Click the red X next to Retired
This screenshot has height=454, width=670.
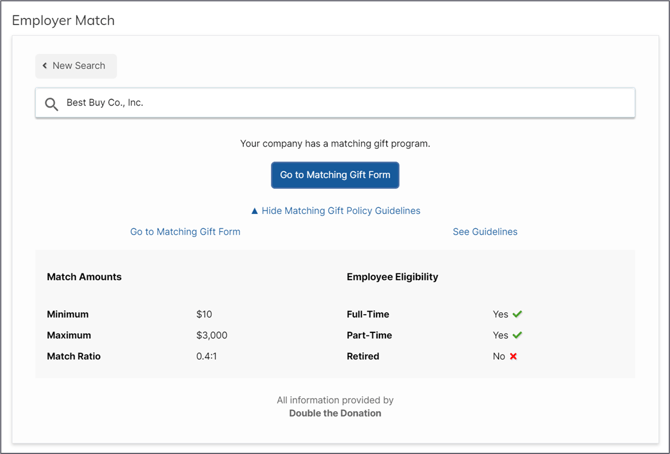point(513,356)
